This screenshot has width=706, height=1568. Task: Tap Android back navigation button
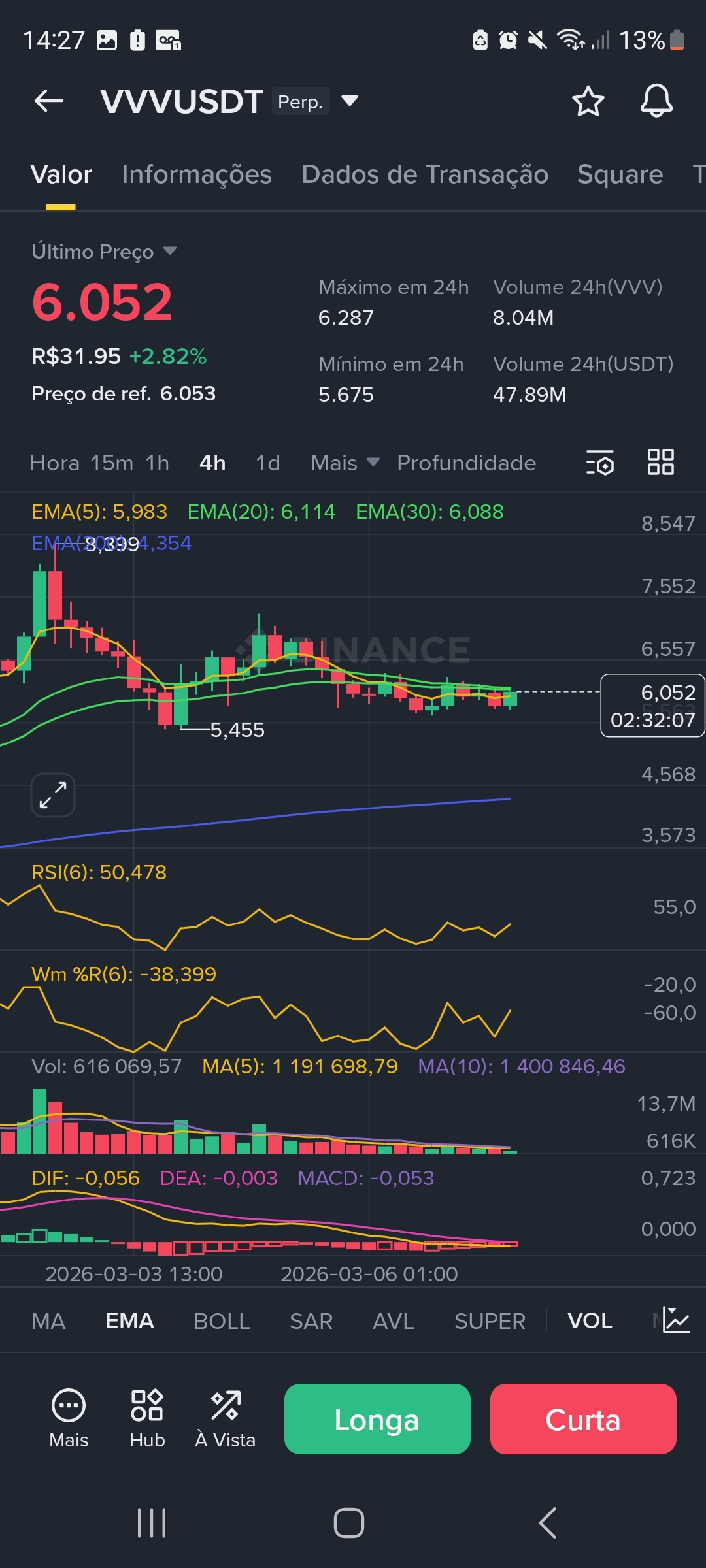click(547, 1523)
